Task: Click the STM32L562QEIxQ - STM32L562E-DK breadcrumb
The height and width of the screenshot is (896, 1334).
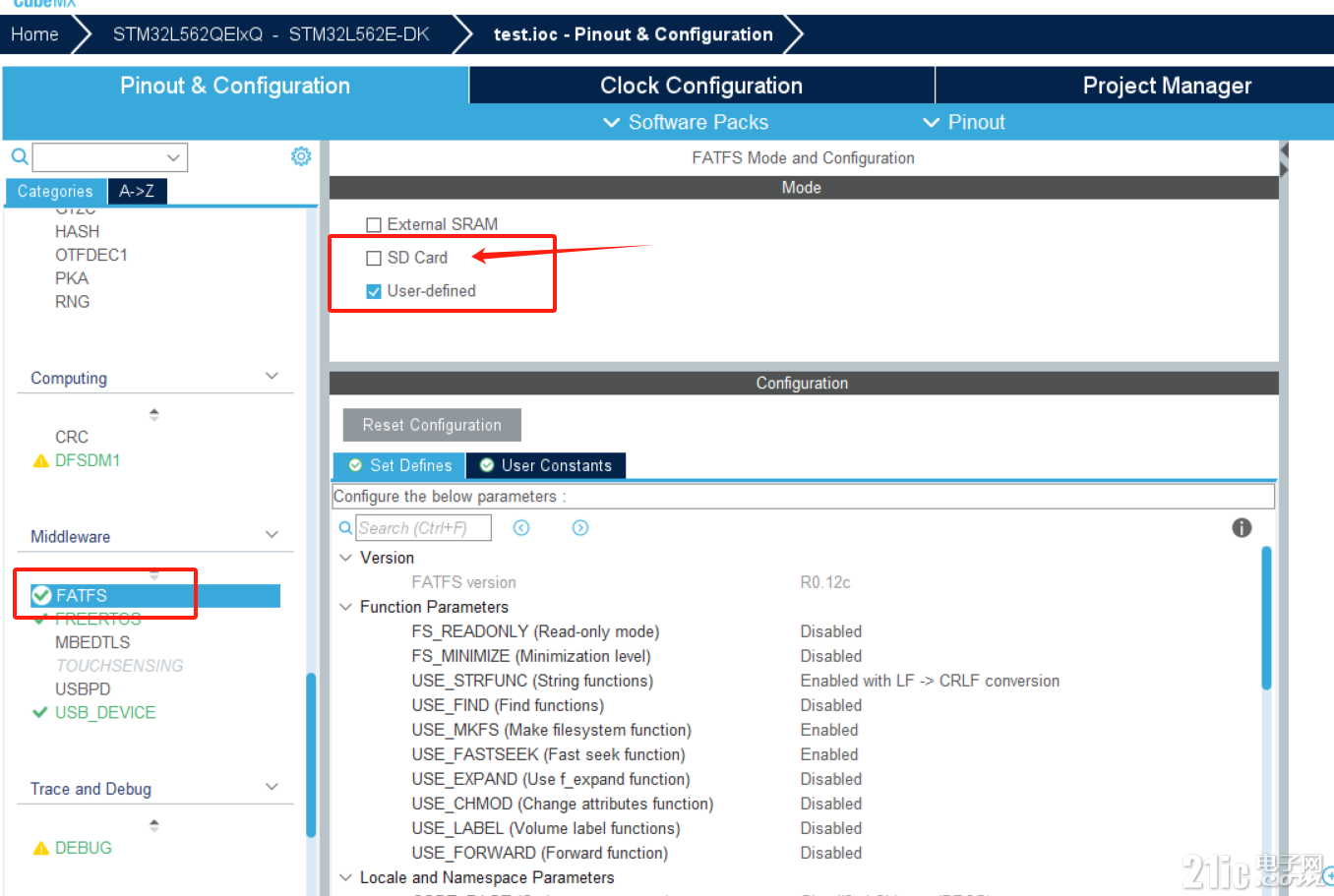Action: click(272, 34)
